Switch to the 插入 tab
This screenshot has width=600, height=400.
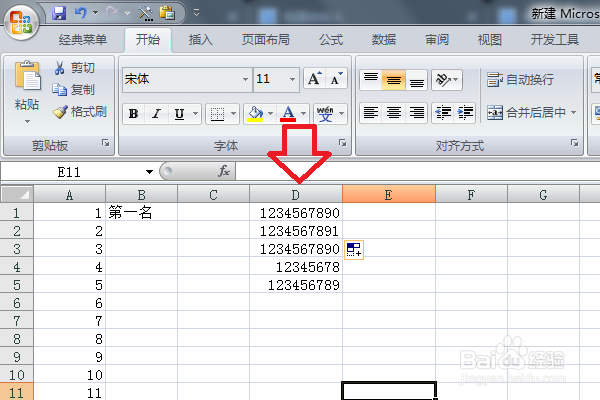pos(201,39)
